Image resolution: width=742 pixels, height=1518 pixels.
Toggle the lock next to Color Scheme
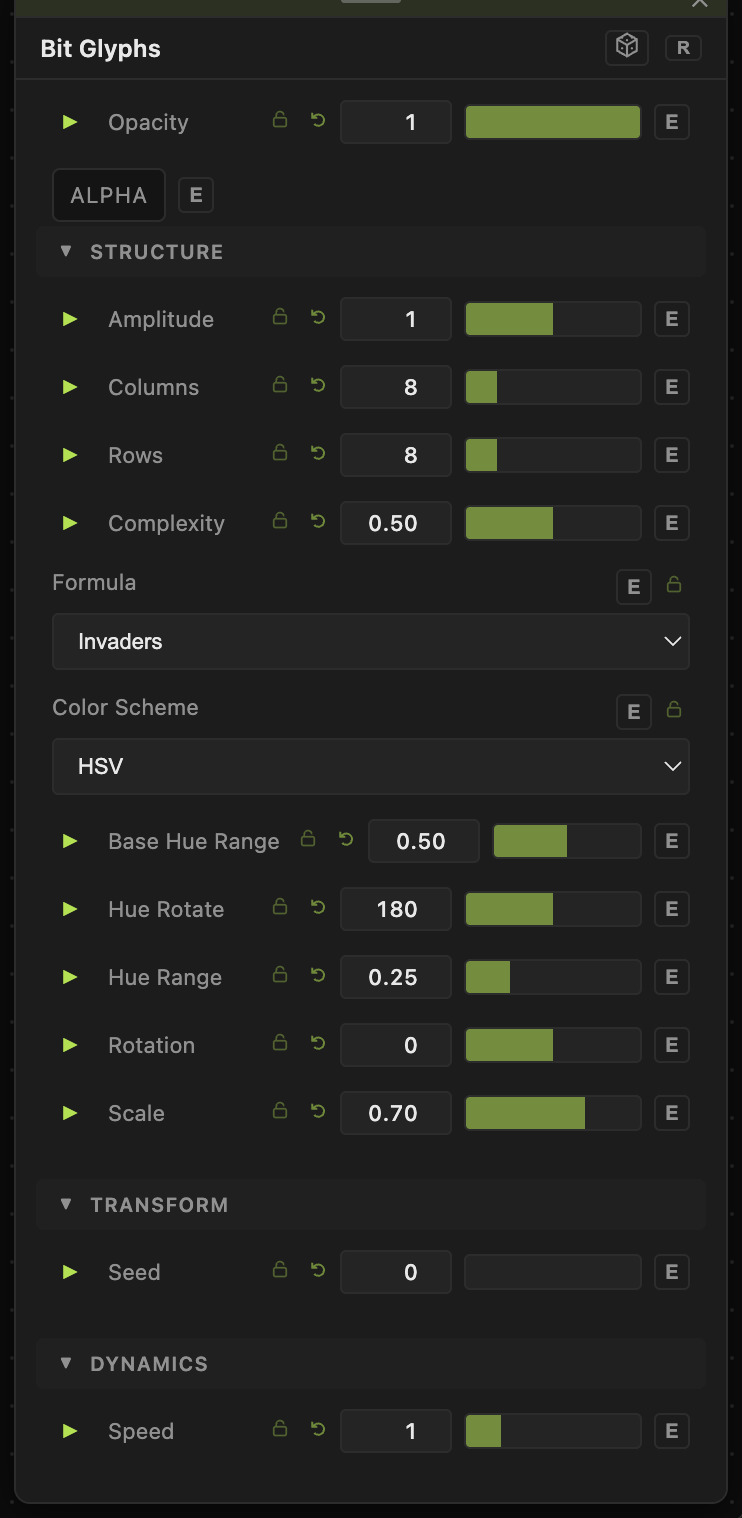(674, 710)
